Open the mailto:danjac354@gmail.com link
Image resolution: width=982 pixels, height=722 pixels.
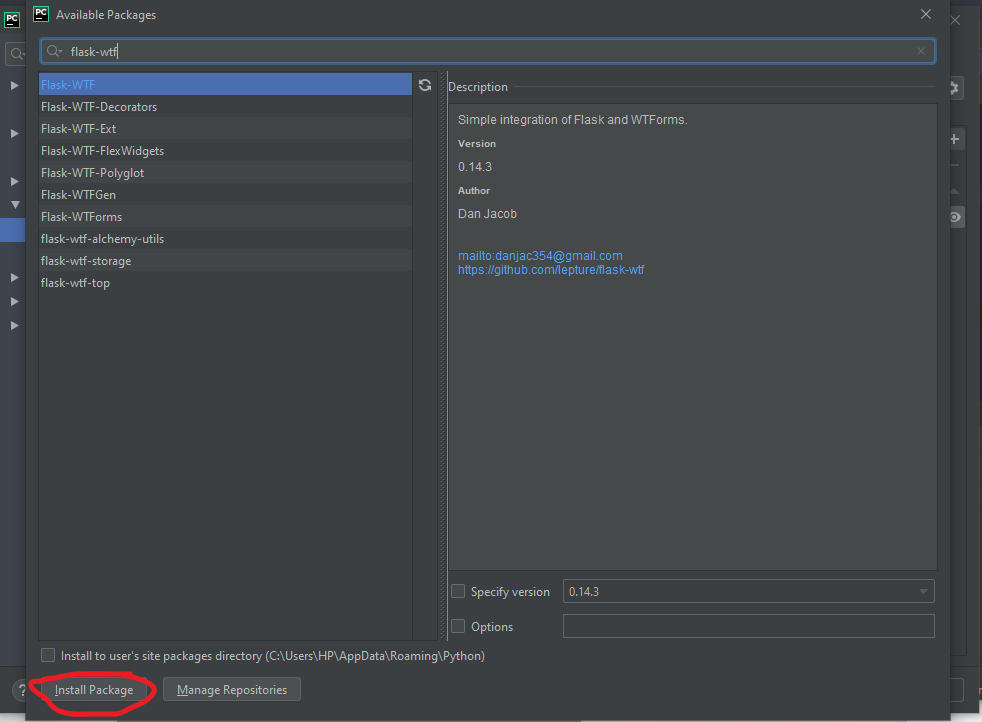click(x=540, y=255)
